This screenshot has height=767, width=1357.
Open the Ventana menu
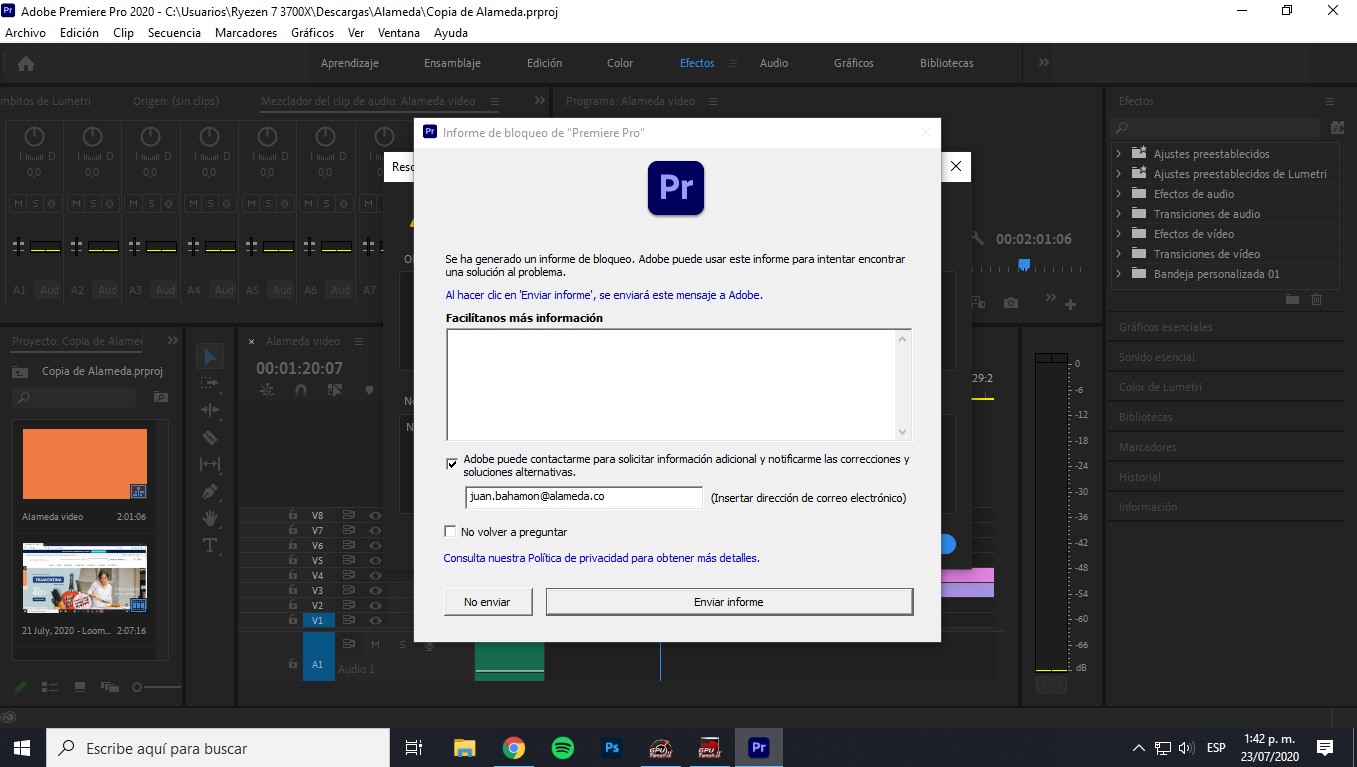click(x=398, y=32)
